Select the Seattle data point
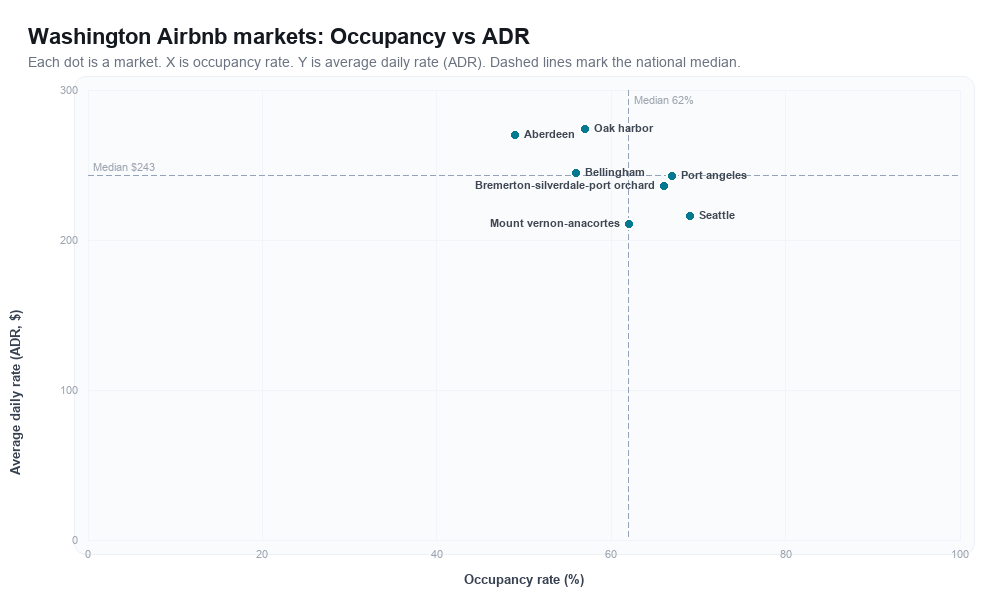Screen dimensions: 1000x600 pyautogui.click(x=689, y=216)
